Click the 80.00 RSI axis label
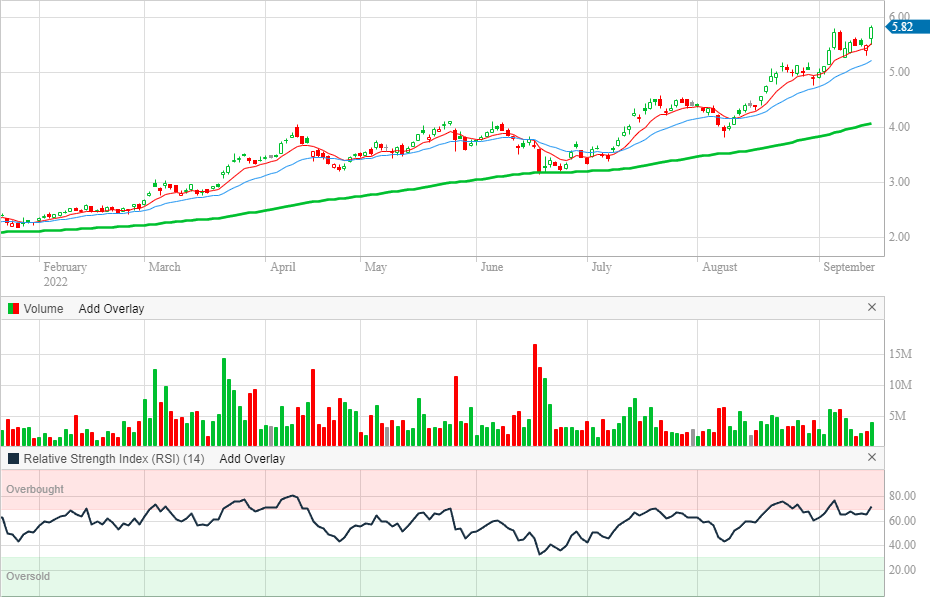 [x=903, y=496]
